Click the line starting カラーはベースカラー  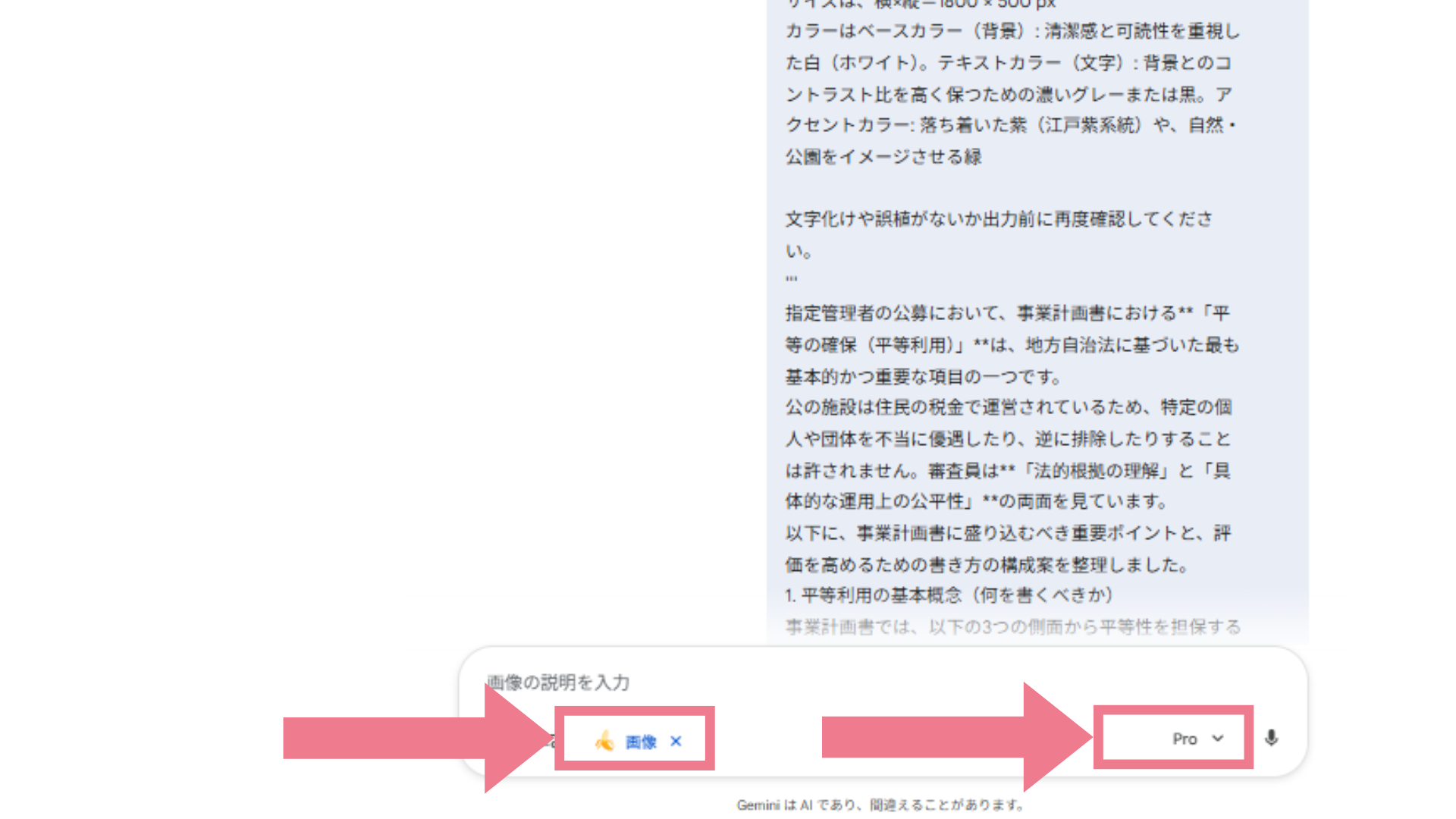(1012, 32)
